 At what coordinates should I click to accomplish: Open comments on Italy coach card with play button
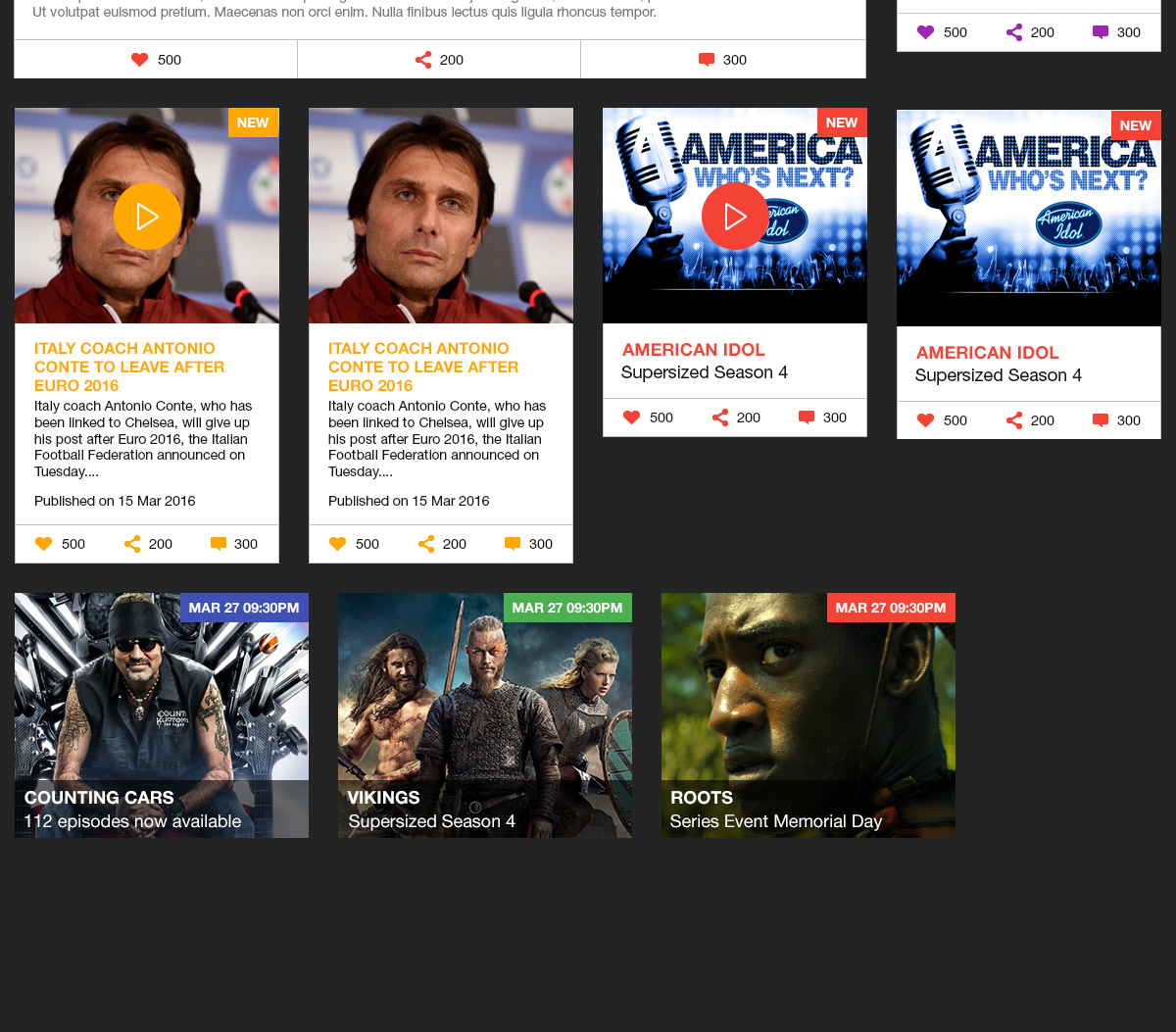pyautogui.click(x=219, y=544)
